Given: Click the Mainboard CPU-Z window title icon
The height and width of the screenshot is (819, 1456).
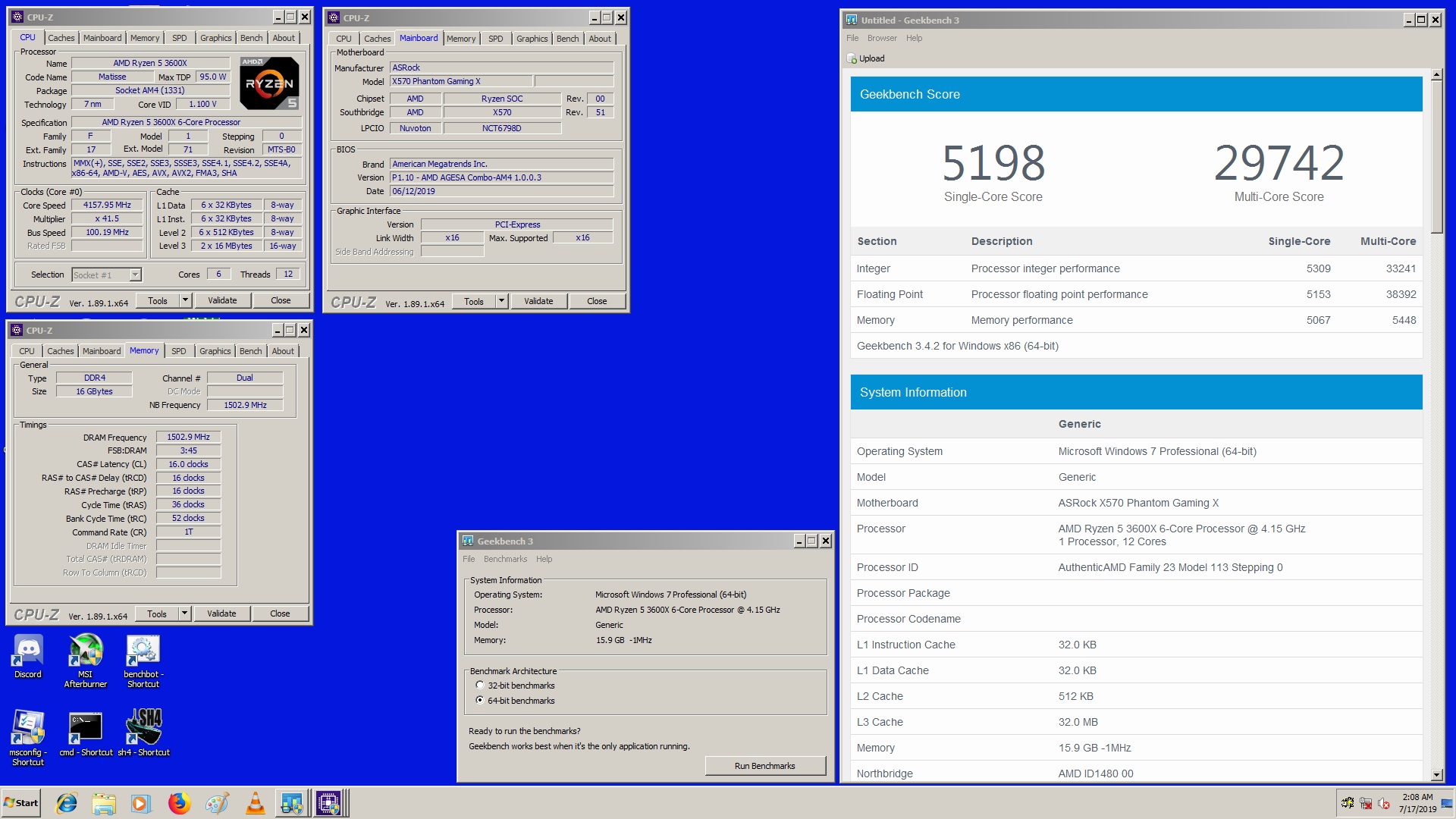Looking at the screenshot, I should tap(334, 17).
